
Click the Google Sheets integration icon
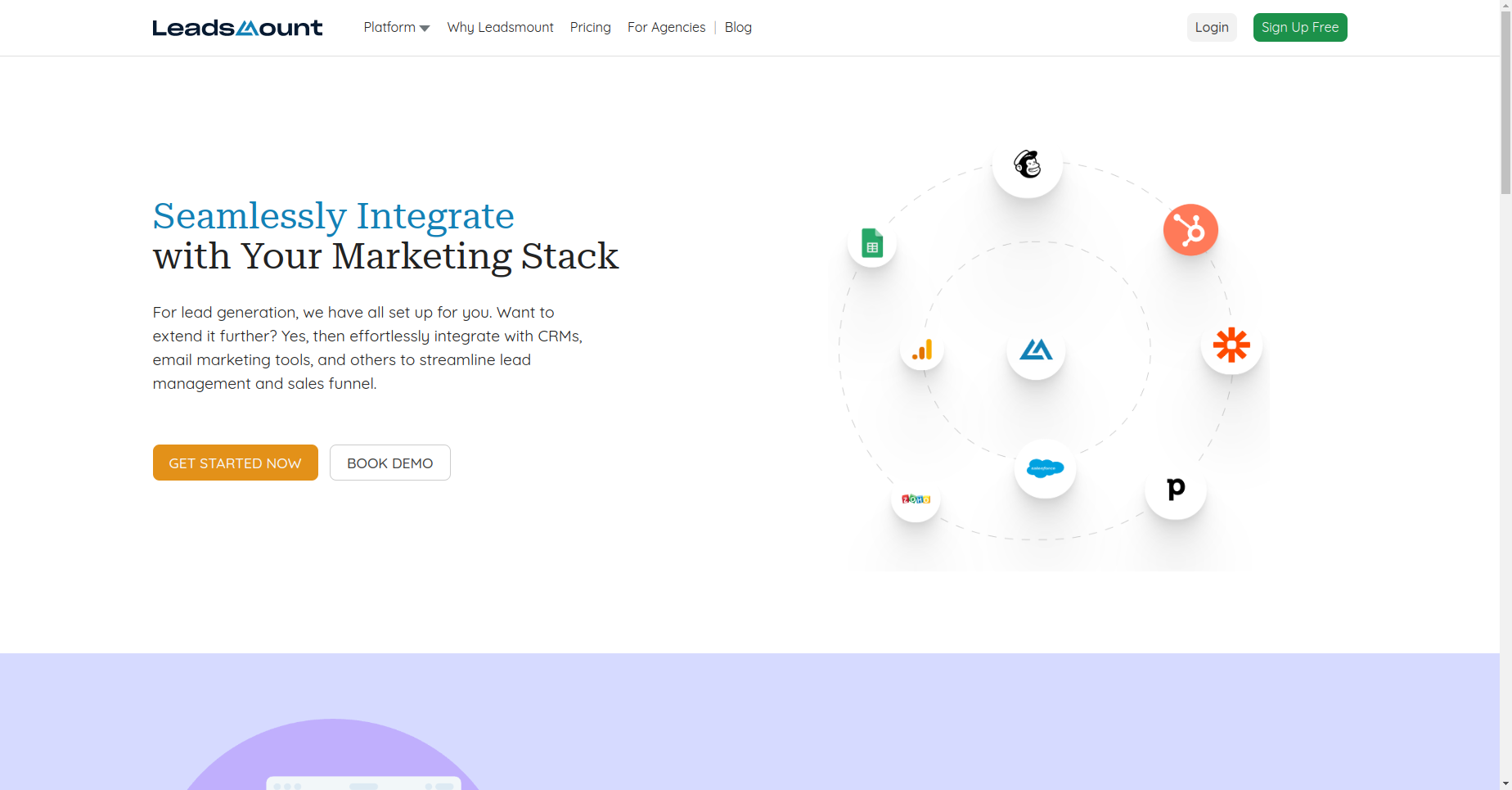tap(872, 243)
